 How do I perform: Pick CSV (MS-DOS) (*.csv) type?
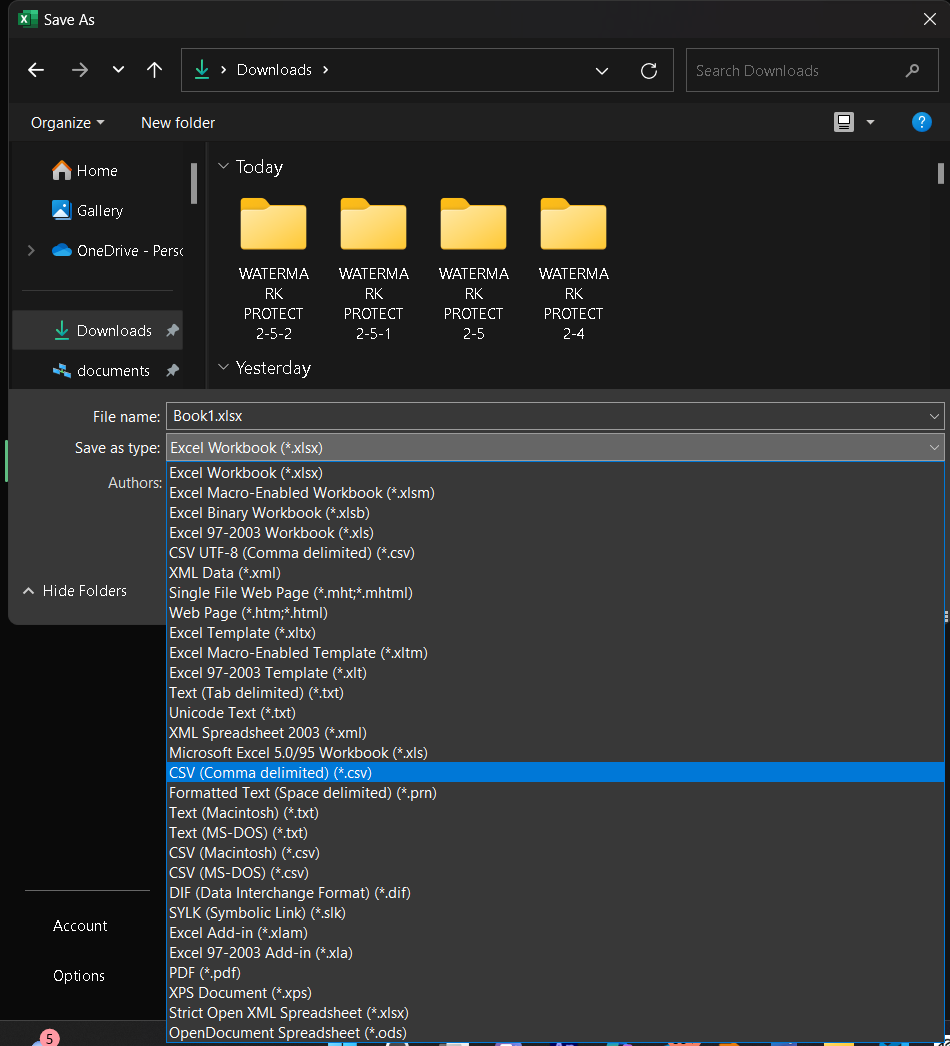pyautogui.click(x=555, y=873)
